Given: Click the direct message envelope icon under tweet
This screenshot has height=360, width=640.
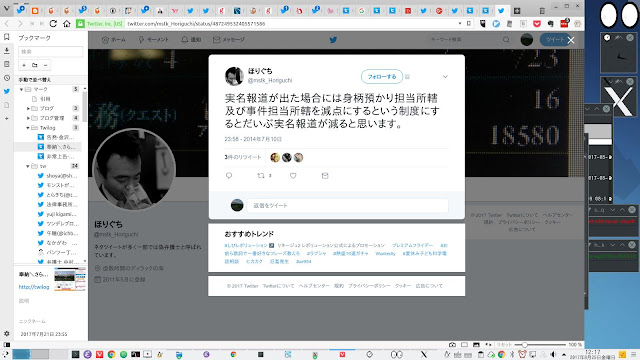Looking at the screenshot, I should coord(325,176).
